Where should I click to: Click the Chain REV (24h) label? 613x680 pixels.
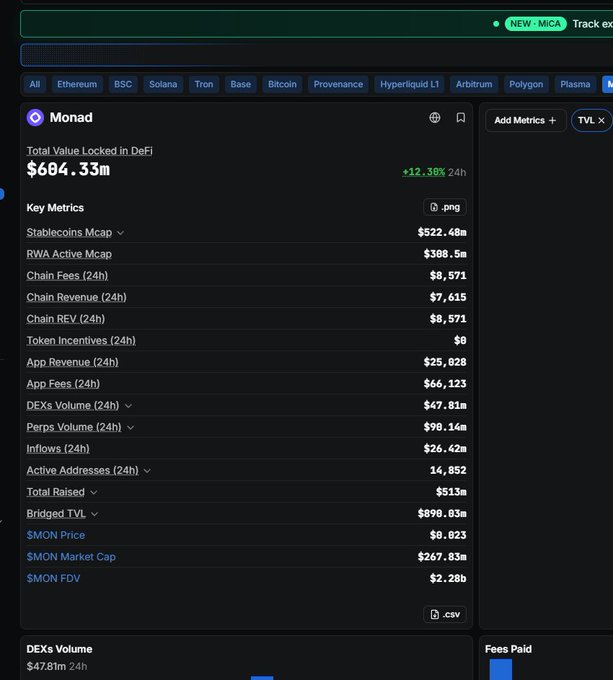coord(65,319)
